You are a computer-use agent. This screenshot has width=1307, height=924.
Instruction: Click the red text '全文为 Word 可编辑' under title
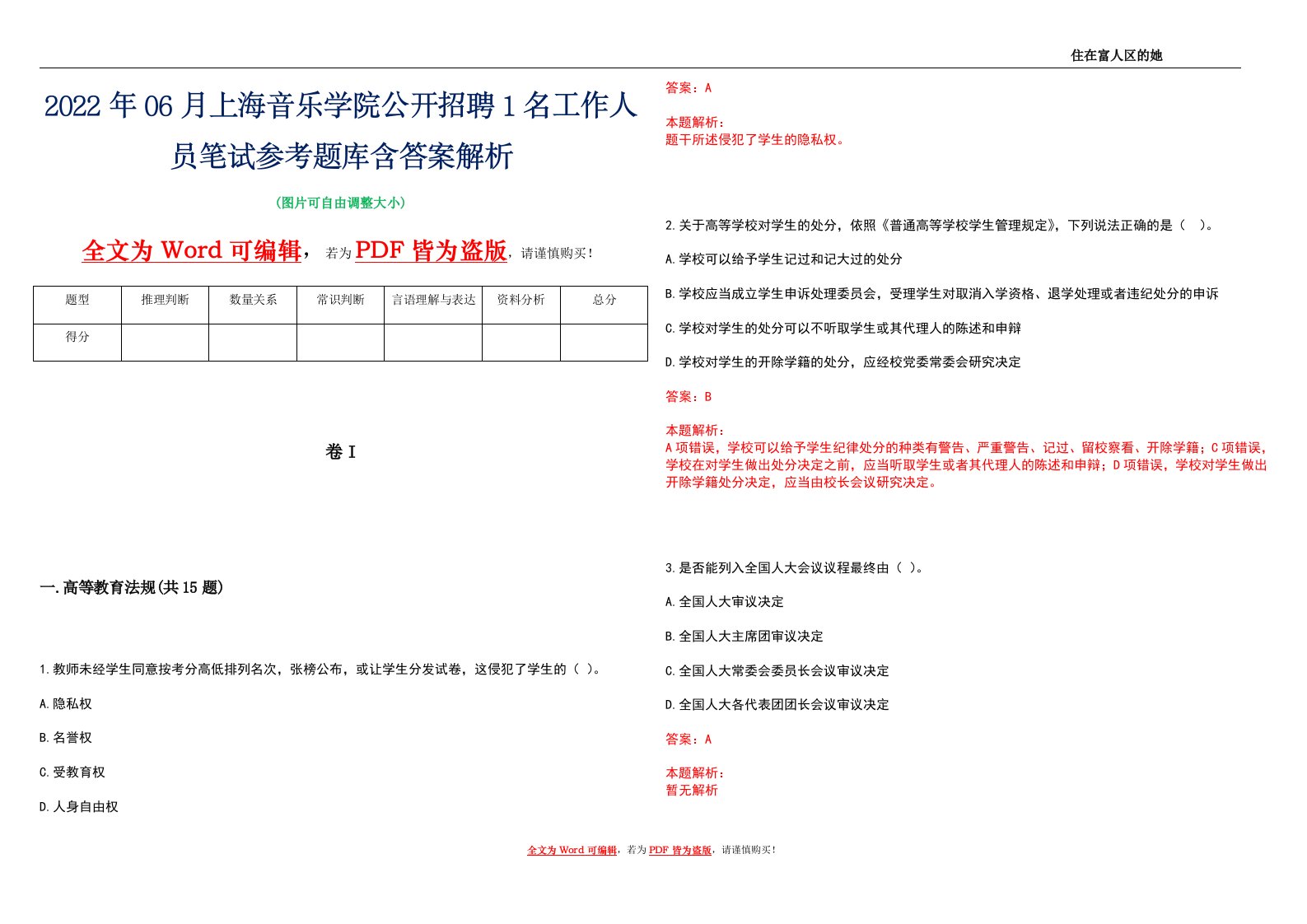tap(192, 250)
